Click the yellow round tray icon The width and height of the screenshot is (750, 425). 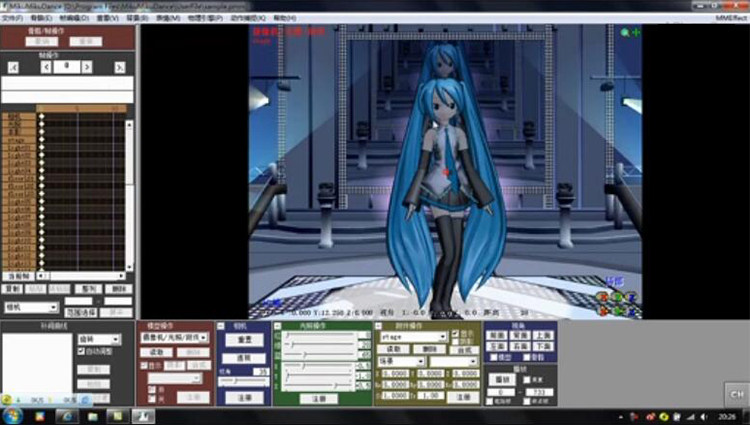click(x=663, y=417)
